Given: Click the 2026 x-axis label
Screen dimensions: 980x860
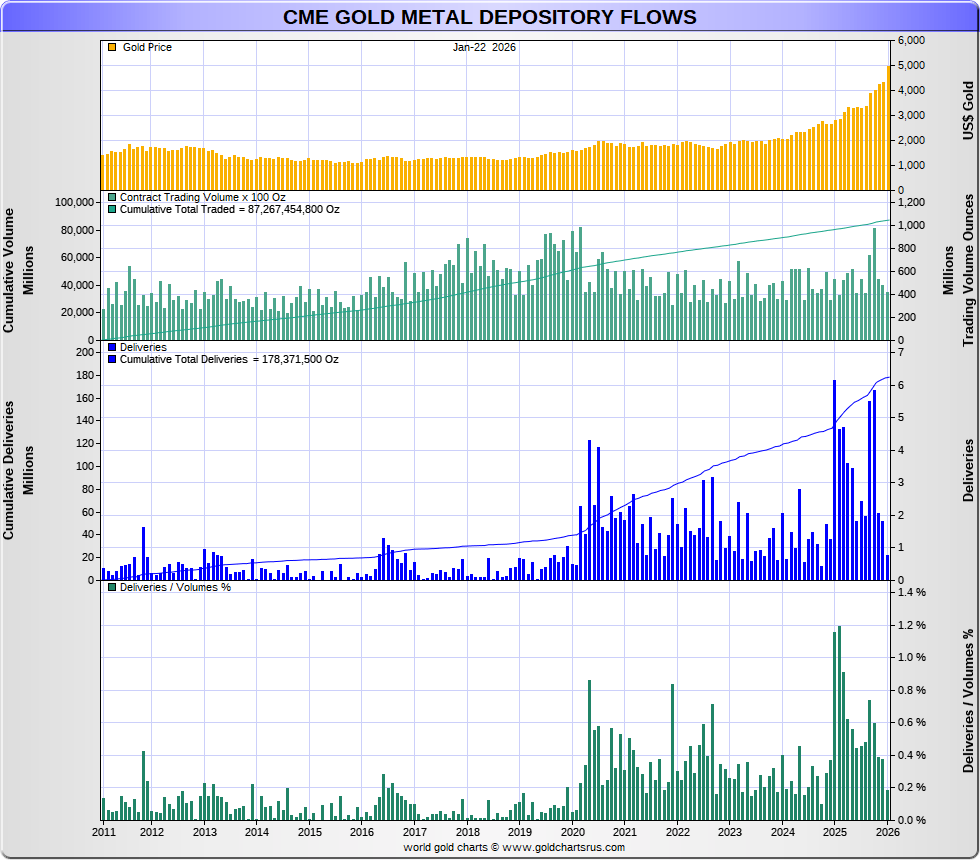Looking at the screenshot, I should pyautogui.click(x=888, y=832).
